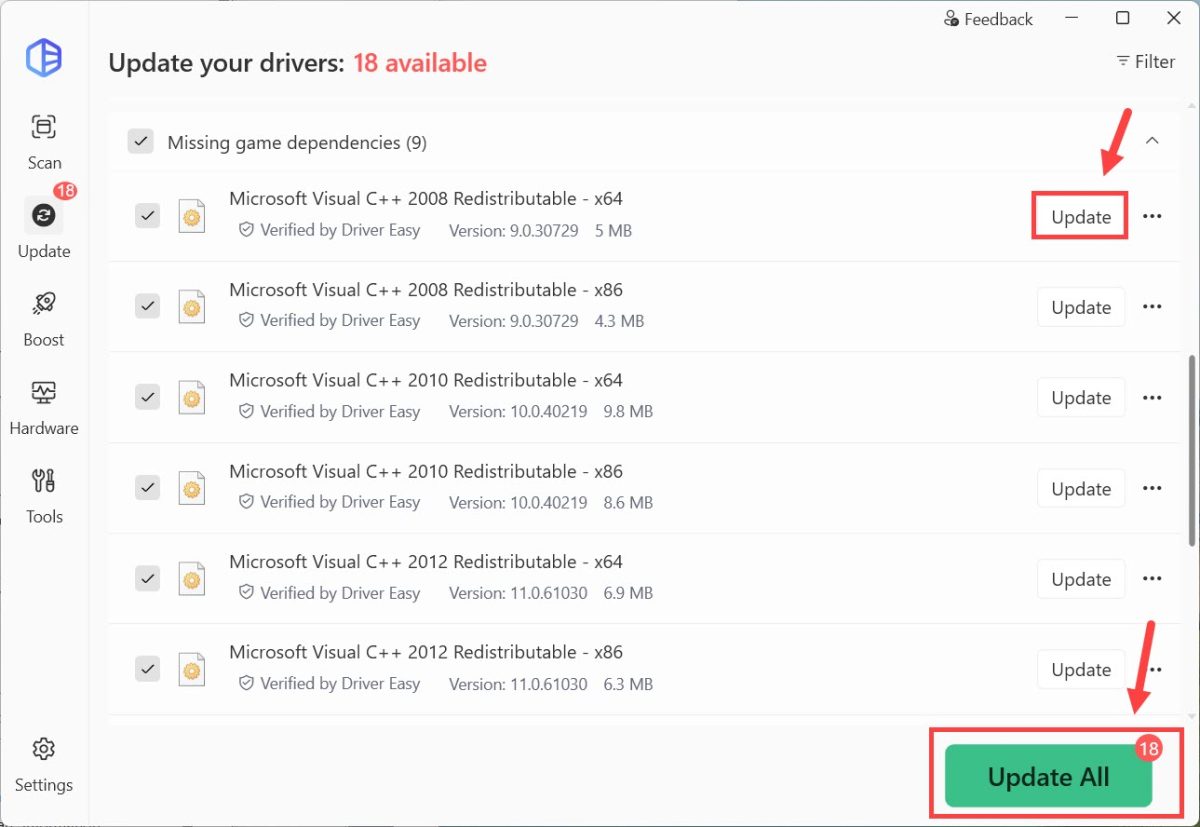Viewport: 1200px width, 827px height.
Task: Click the green Update All button
Action: 1048,776
